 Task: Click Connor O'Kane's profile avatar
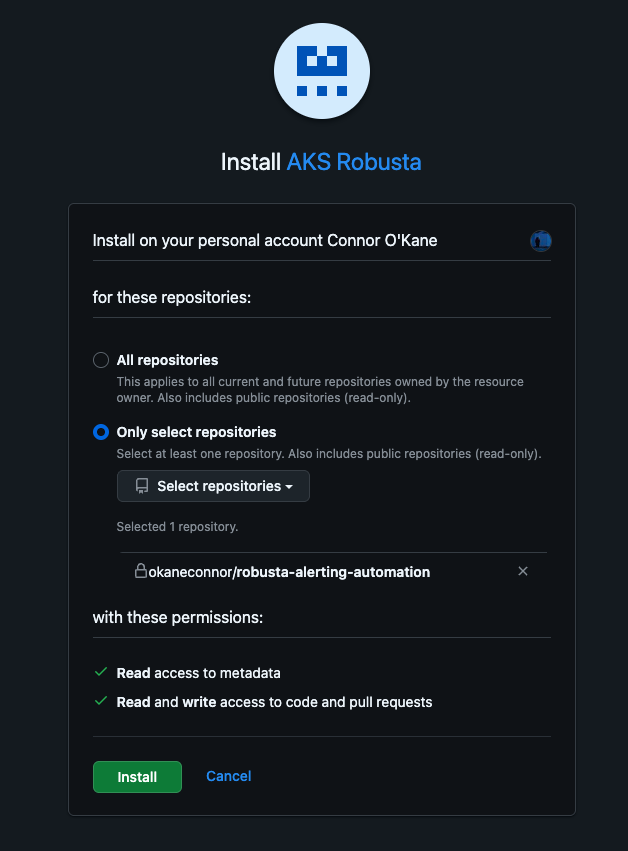pyautogui.click(x=540, y=240)
